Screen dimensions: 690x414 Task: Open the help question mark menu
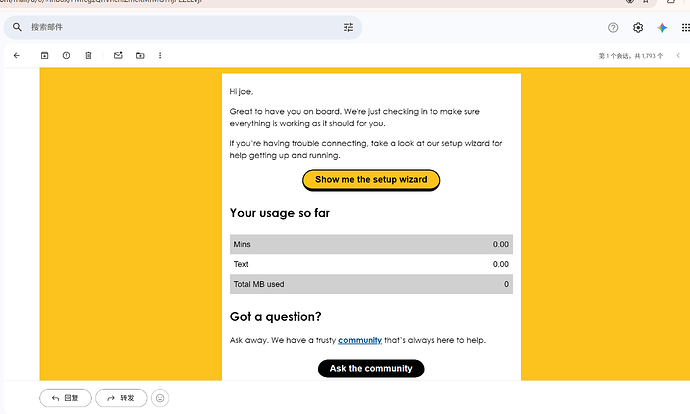pyautogui.click(x=613, y=28)
